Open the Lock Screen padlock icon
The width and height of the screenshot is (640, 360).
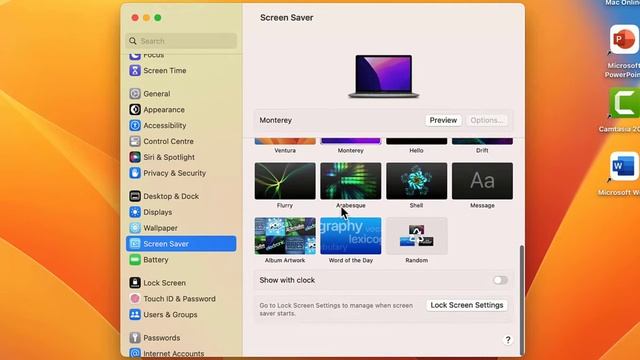135,282
